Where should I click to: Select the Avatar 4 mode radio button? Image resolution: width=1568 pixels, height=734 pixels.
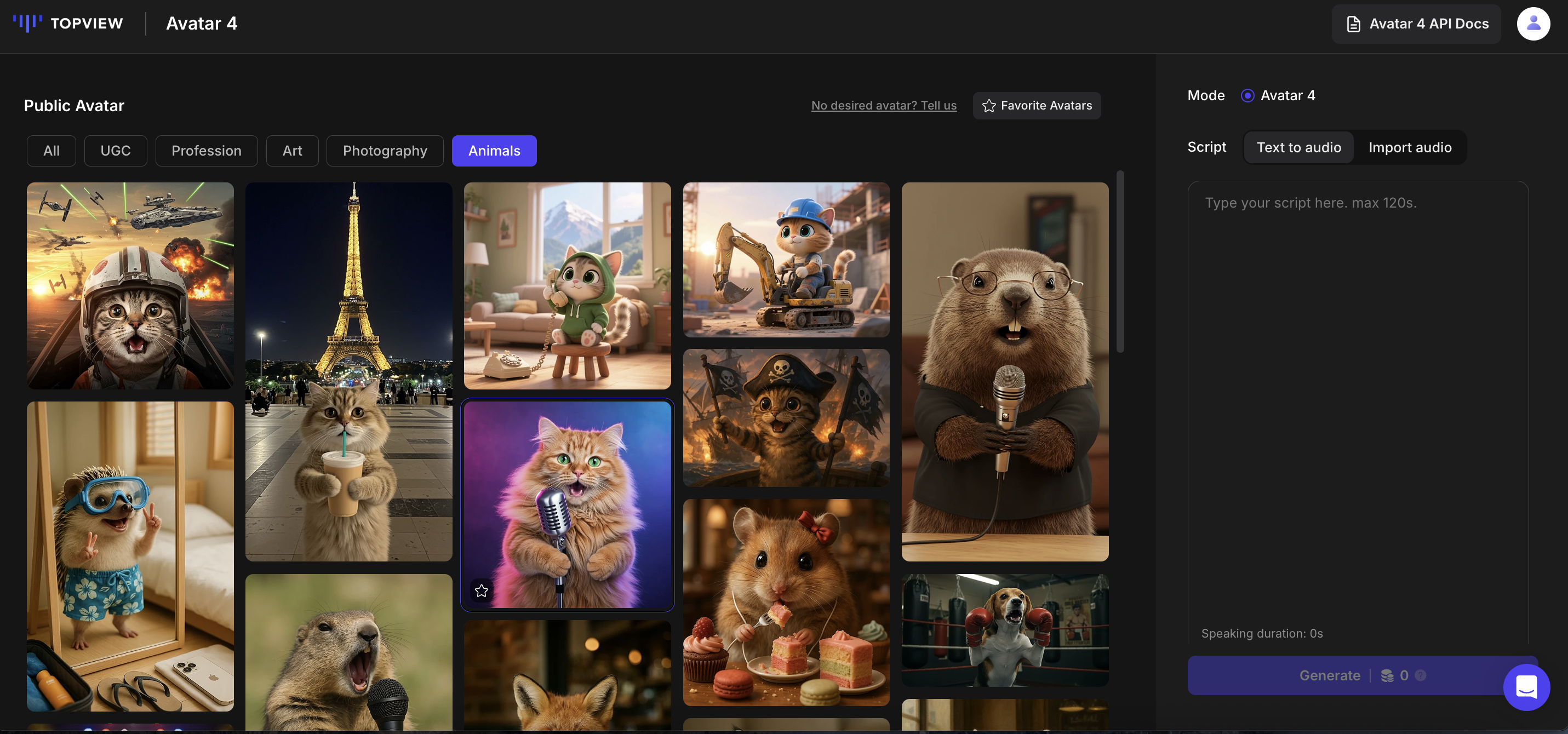(1247, 95)
